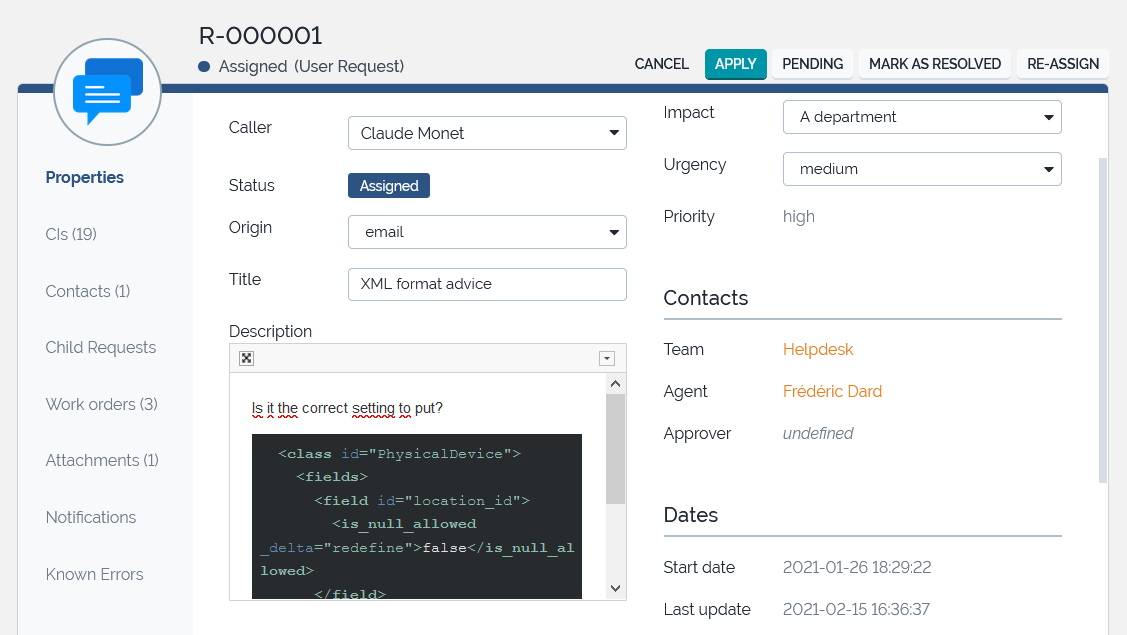
Task: Change the Urgency dropdown value
Action: [921, 169]
